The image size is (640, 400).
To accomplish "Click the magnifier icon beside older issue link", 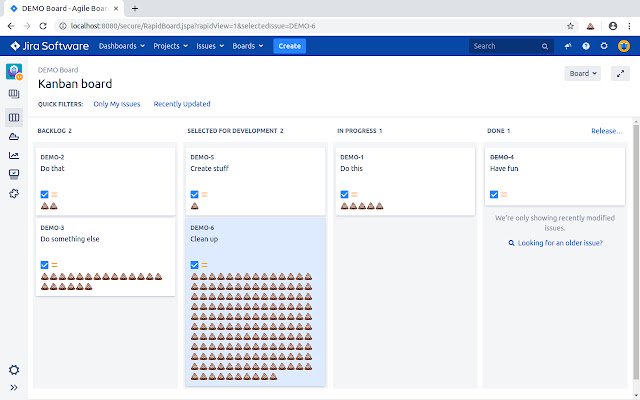I will [x=511, y=243].
